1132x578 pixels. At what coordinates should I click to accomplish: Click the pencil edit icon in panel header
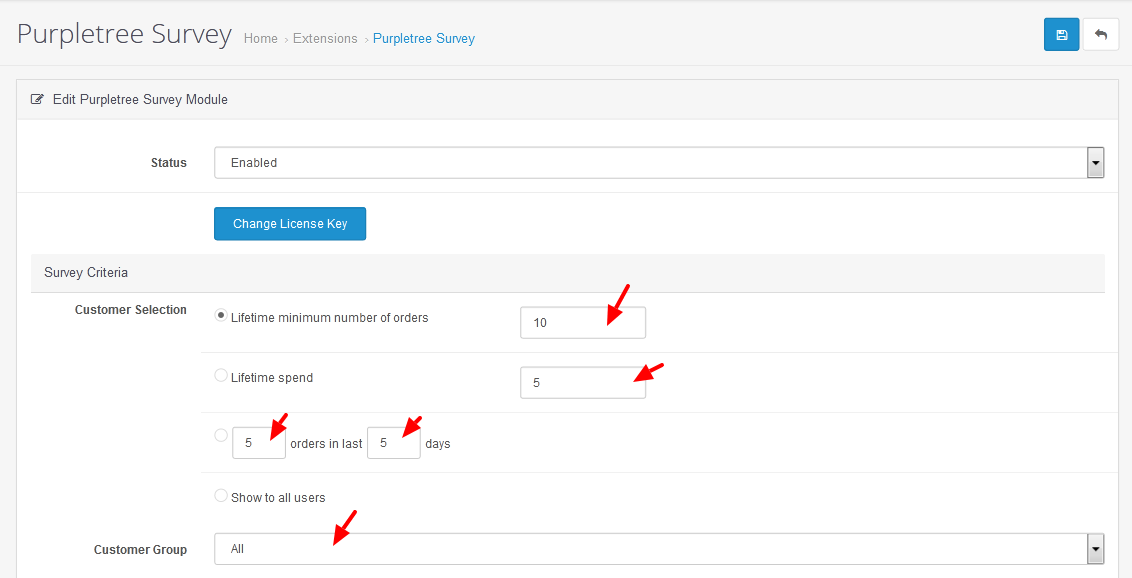coord(37,100)
